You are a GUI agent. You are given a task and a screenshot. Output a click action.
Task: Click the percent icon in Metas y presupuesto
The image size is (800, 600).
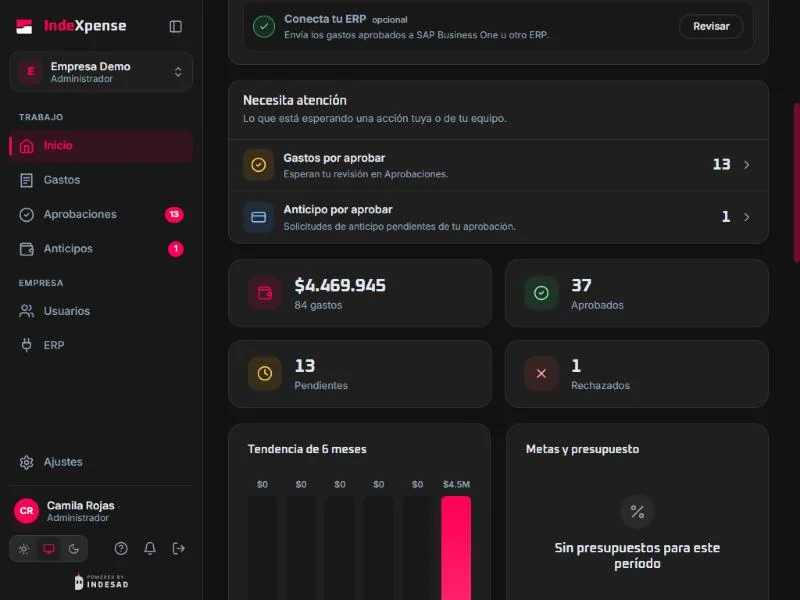click(637, 511)
